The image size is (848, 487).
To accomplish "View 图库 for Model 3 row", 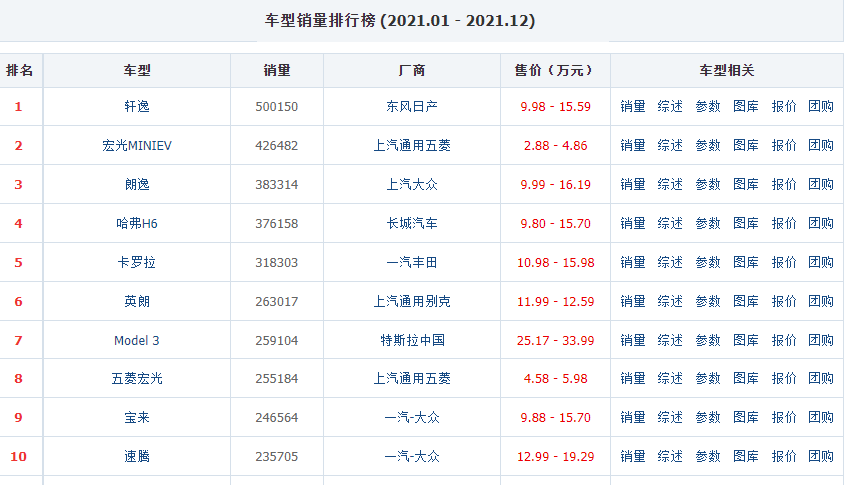I will pos(746,340).
